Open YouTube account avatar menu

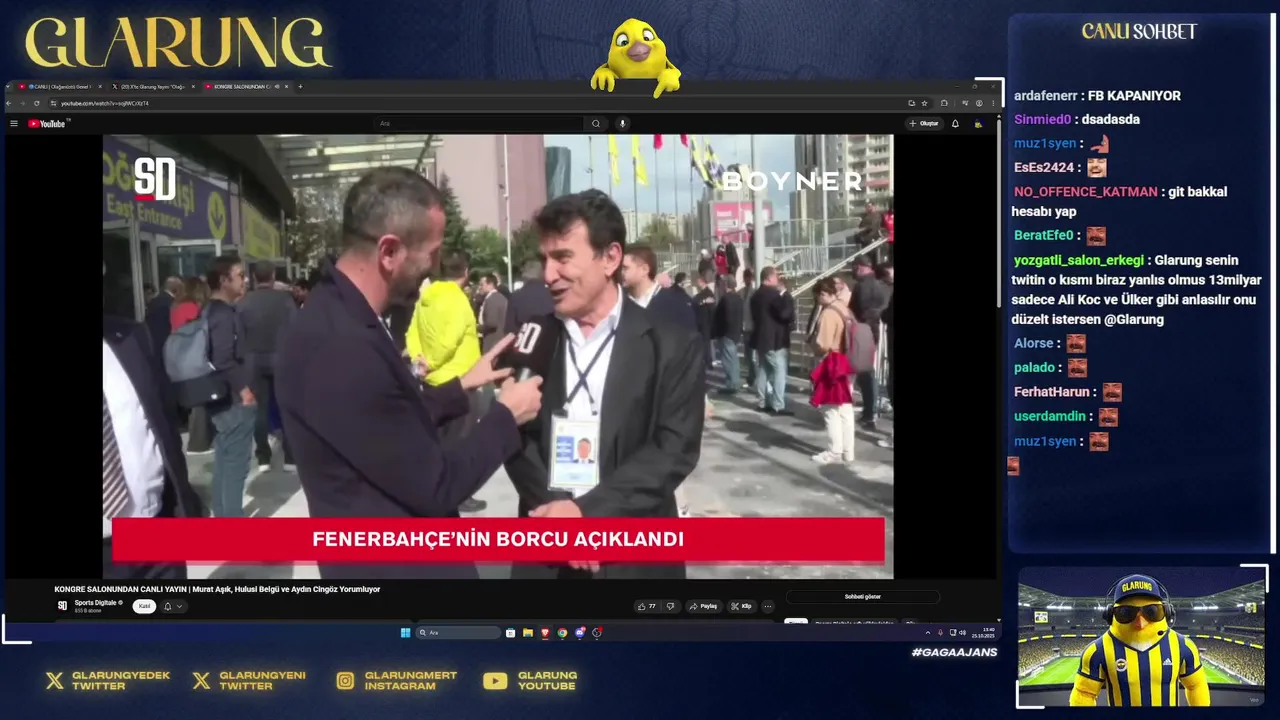pos(978,123)
